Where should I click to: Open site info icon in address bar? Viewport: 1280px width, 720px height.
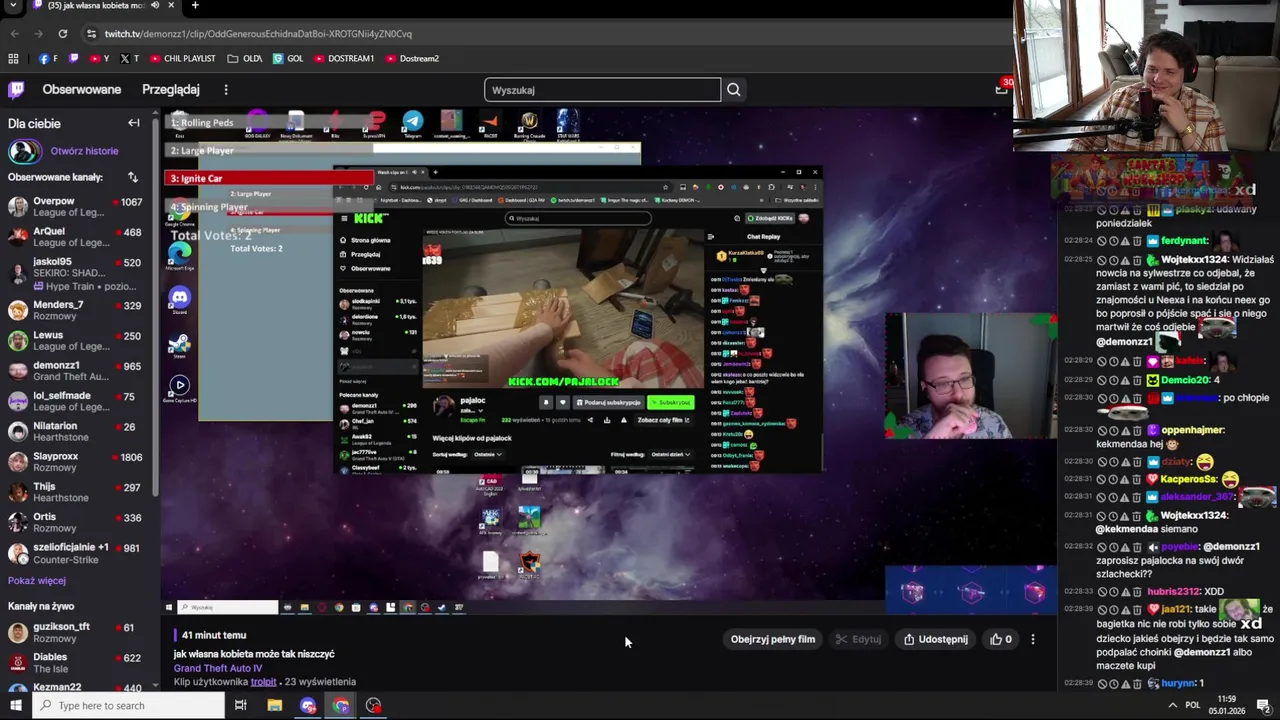coord(91,33)
